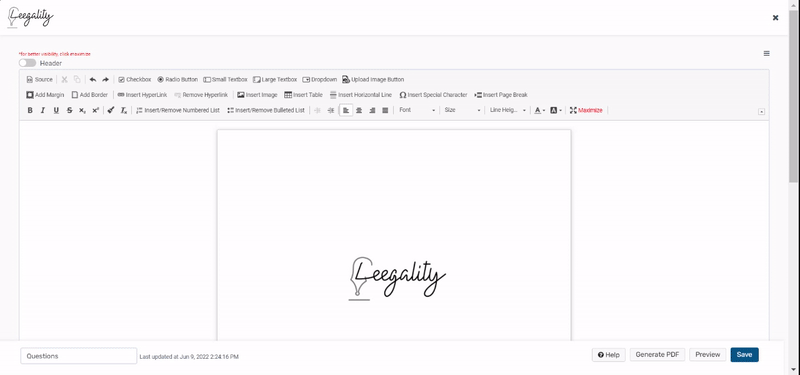Insert a Small Textbox
Screen dimensions: 800x375
tap(225, 80)
